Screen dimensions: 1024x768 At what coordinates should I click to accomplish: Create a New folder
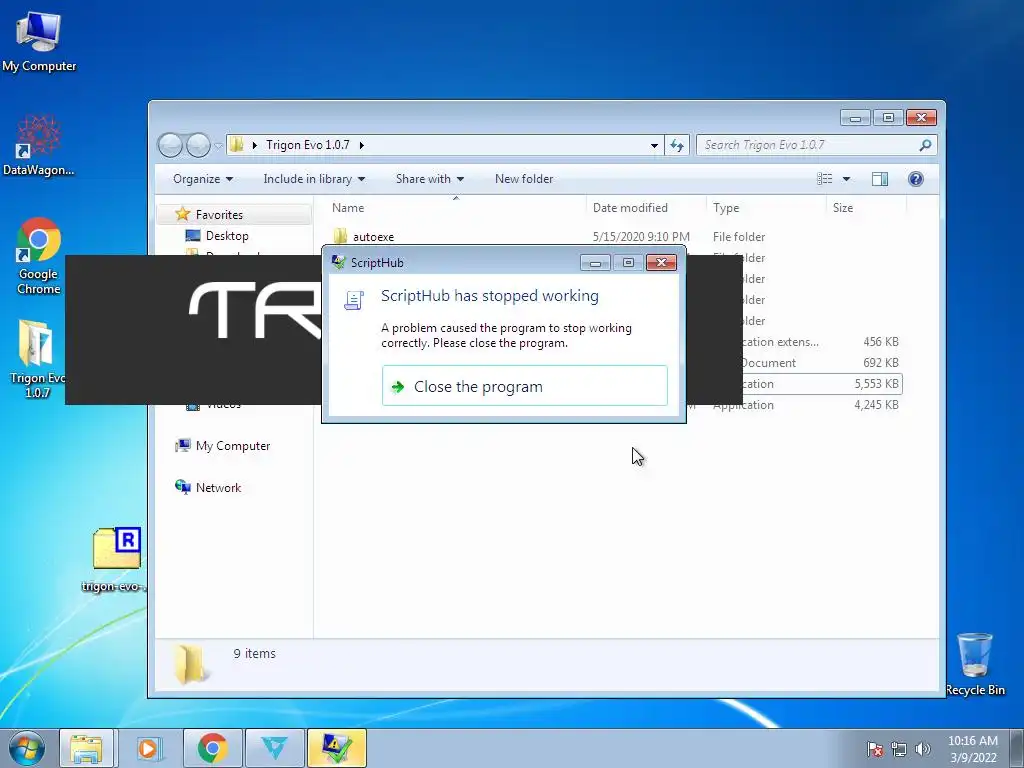point(524,179)
